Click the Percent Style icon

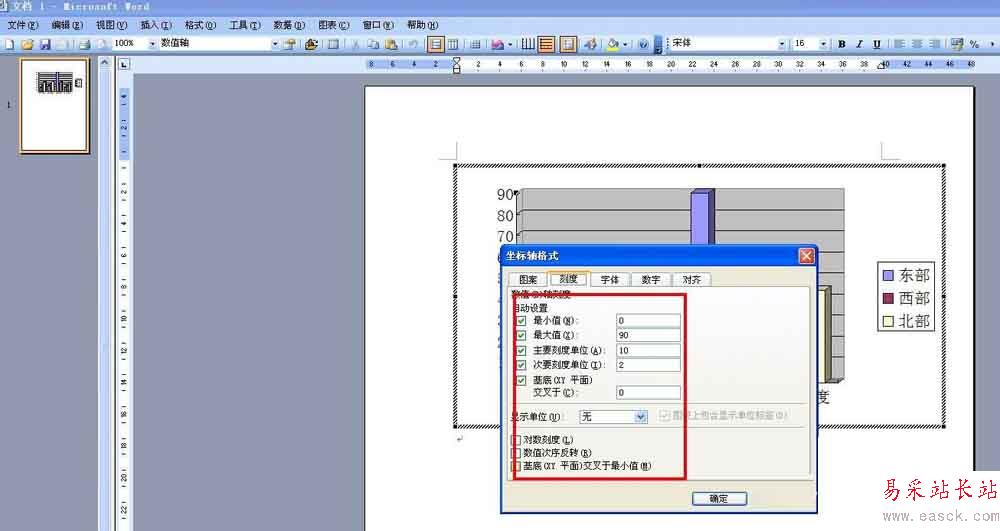[974, 44]
